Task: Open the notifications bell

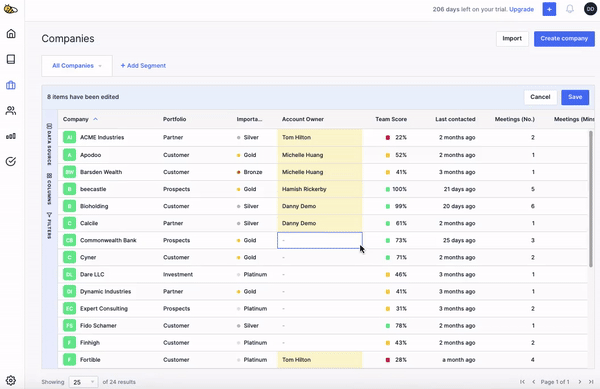Action: click(x=570, y=9)
